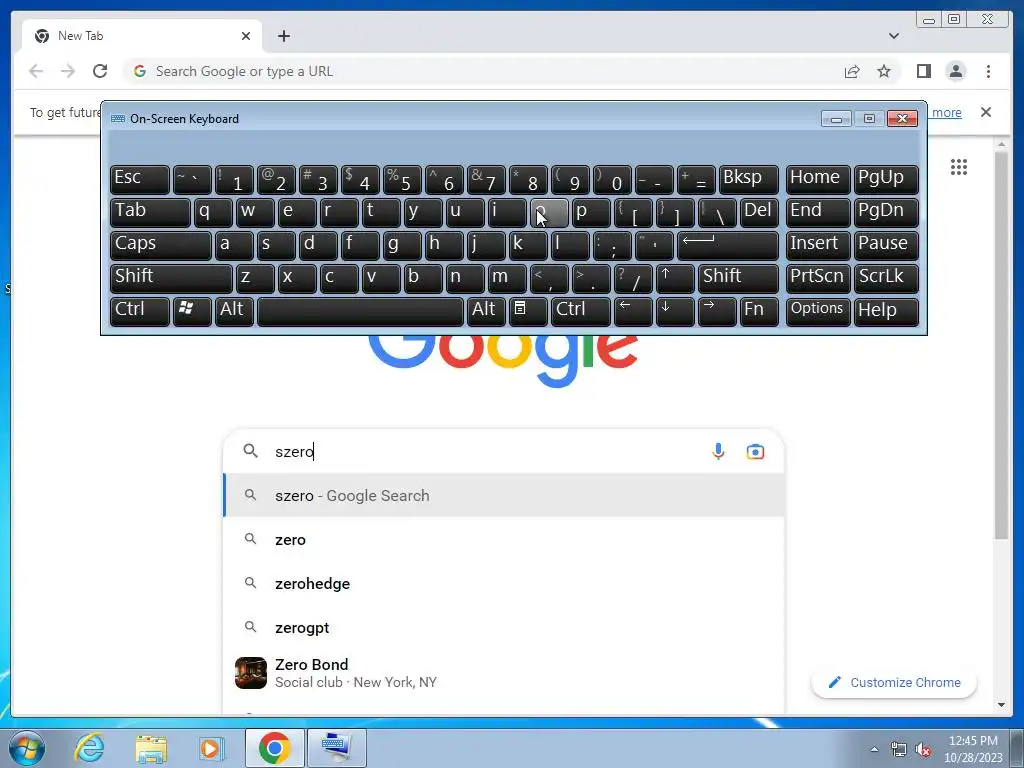Reload the page in Chrome
Viewport: 1024px width, 768px height.
100,71
